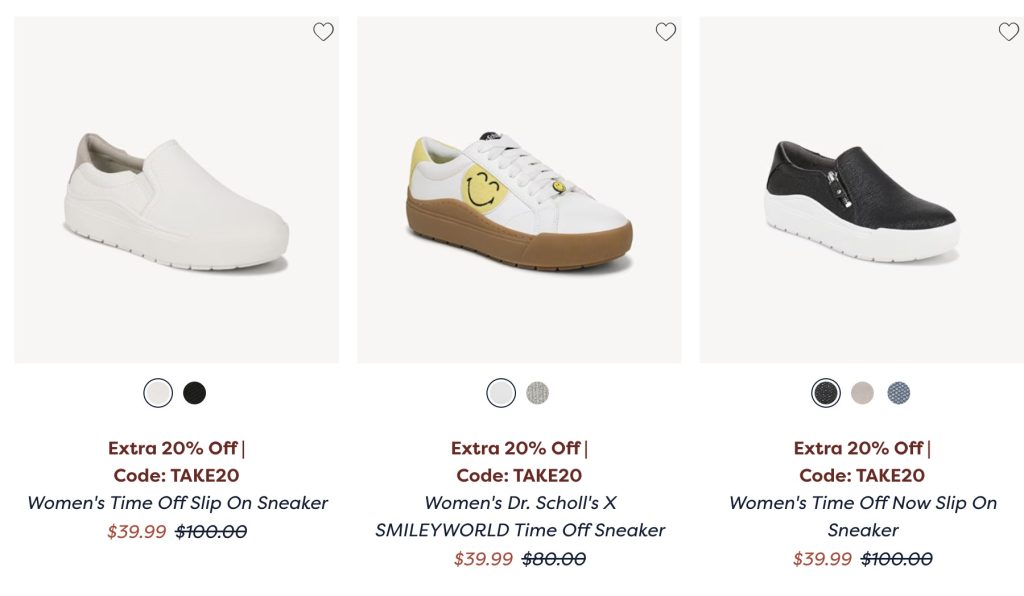This screenshot has width=1024, height=596.
Task: Favorite the white Time Off Slip On Sneaker
Action: coord(323,32)
